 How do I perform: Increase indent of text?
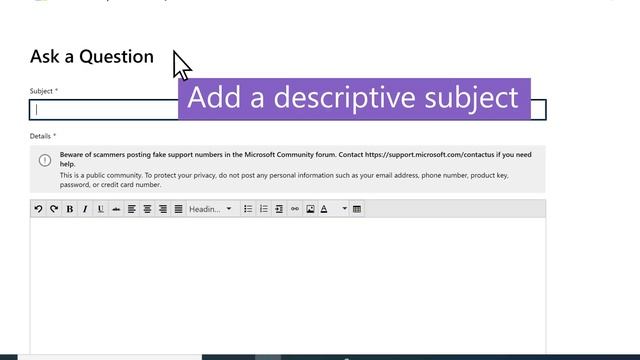point(279,209)
